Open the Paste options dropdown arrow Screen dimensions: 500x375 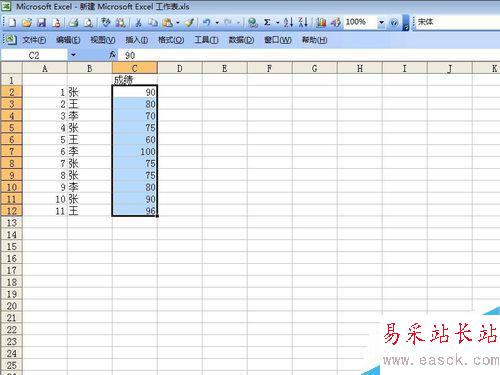pyautogui.click(x=178, y=22)
